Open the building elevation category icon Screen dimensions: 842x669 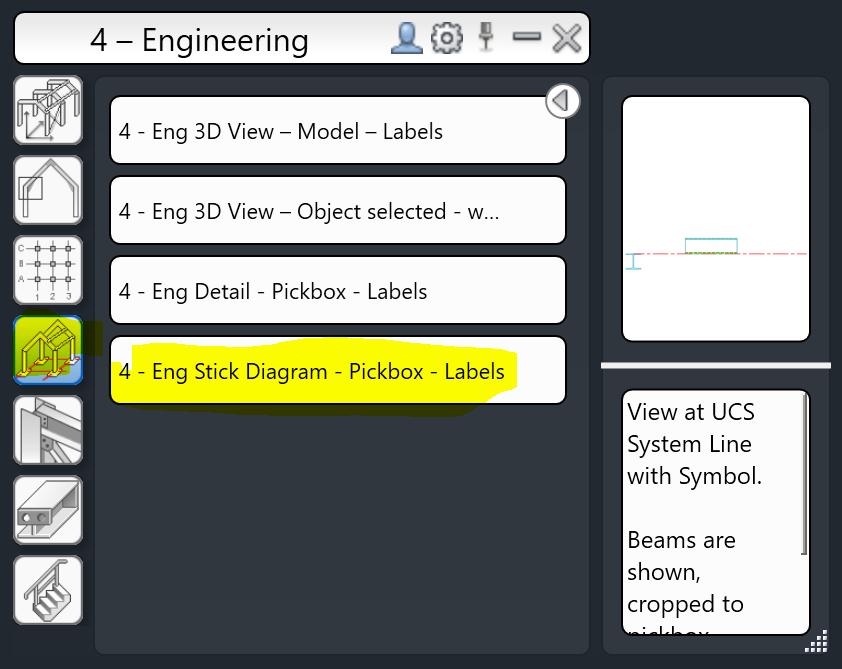[x=47, y=190]
